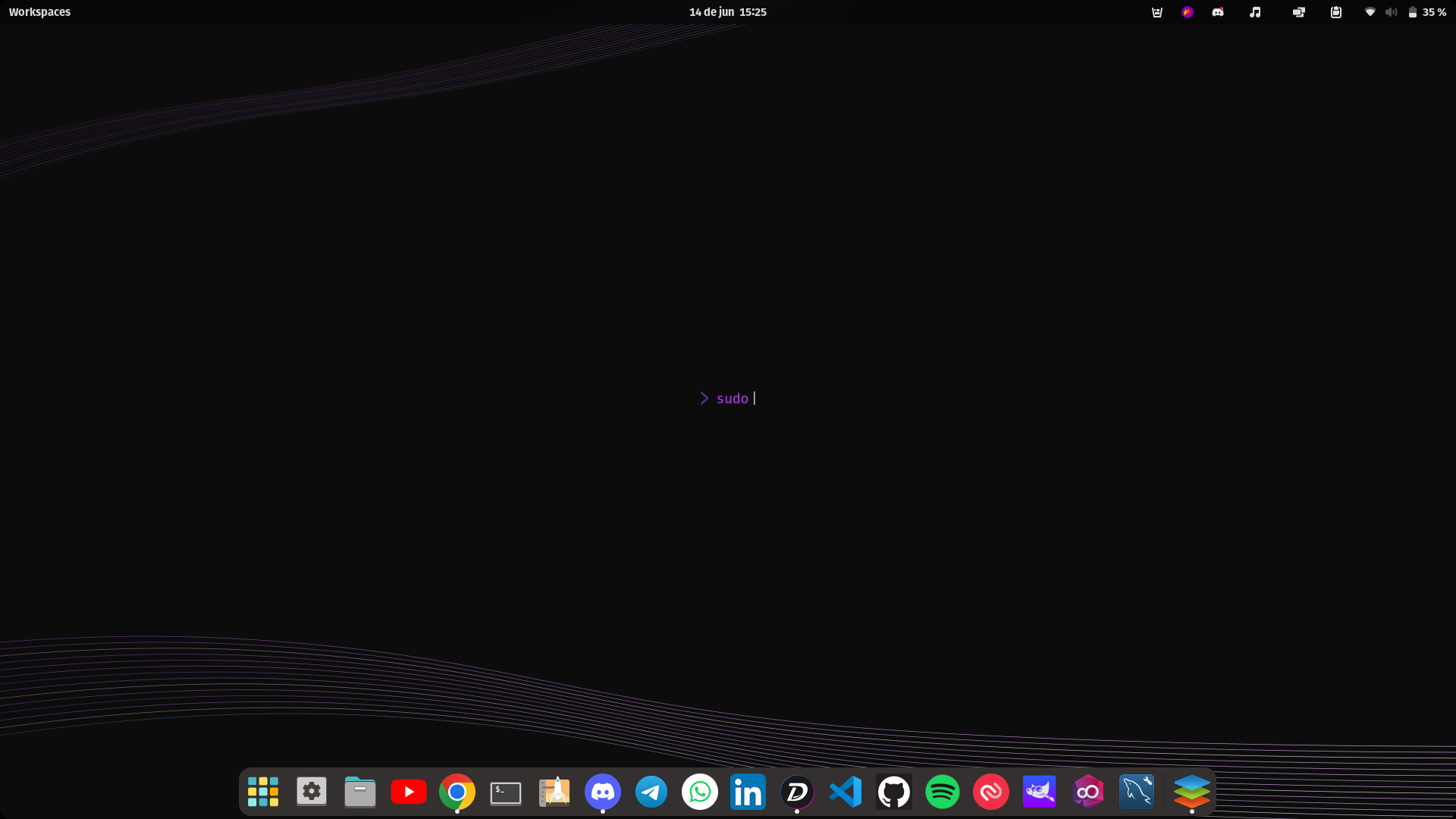The image size is (1456, 819).
Task: Open the Workspaces overview
Action: tap(39, 12)
